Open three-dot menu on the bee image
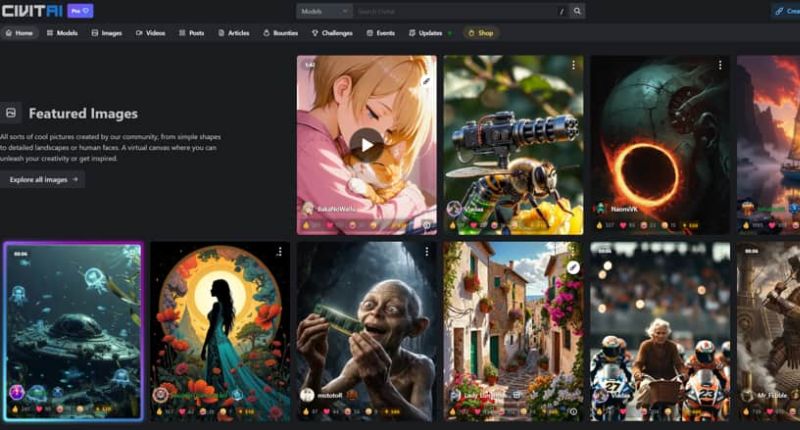The width and height of the screenshot is (800, 430). (573, 65)
